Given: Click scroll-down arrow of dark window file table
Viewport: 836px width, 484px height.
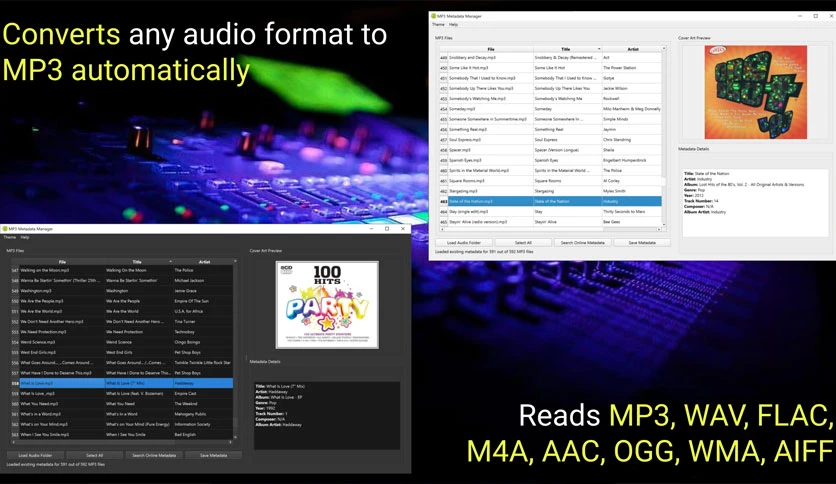Looking at the screenshot, I should coord(236,437).
